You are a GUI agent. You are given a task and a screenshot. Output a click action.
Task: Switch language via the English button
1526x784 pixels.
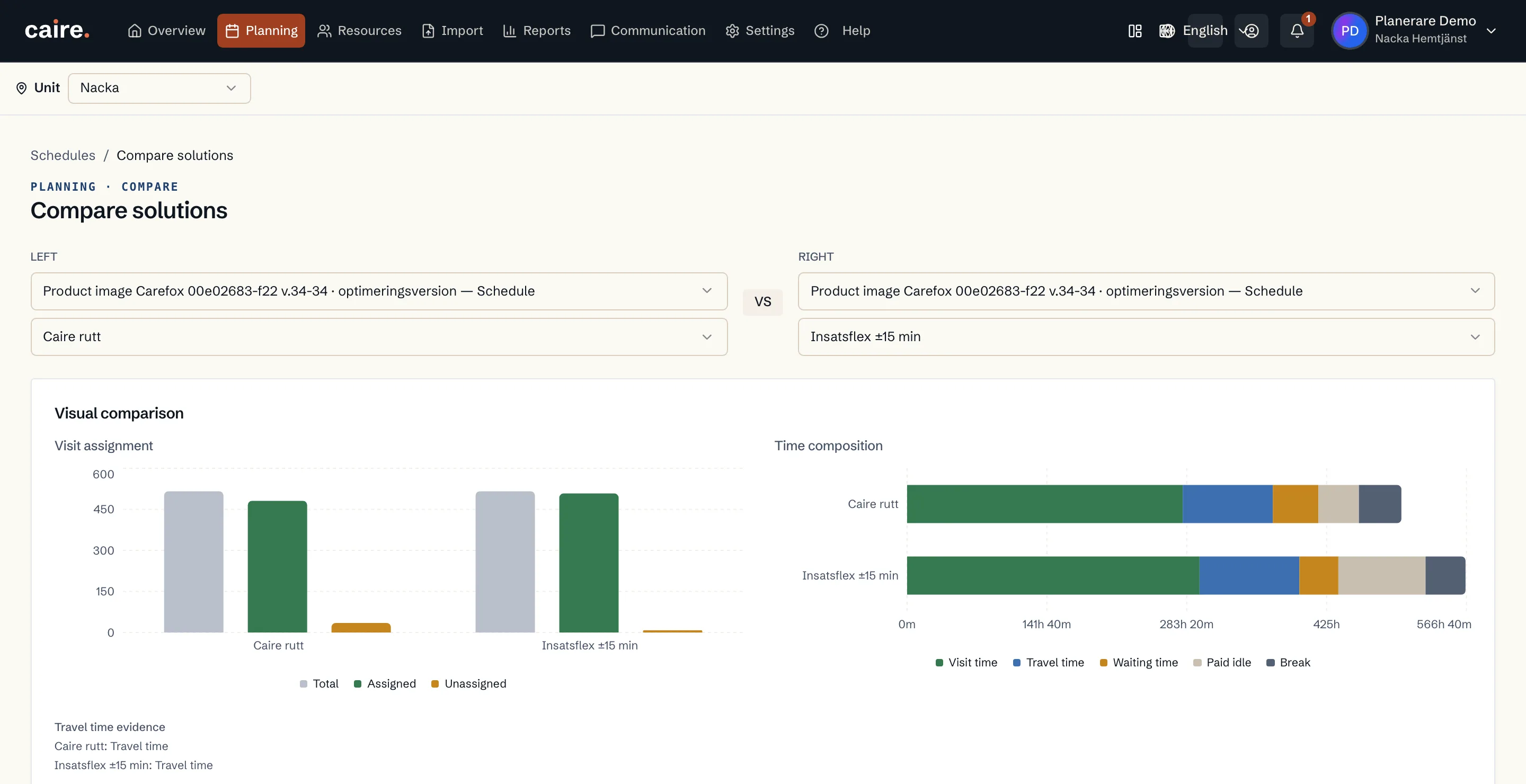click(1205, 31)
